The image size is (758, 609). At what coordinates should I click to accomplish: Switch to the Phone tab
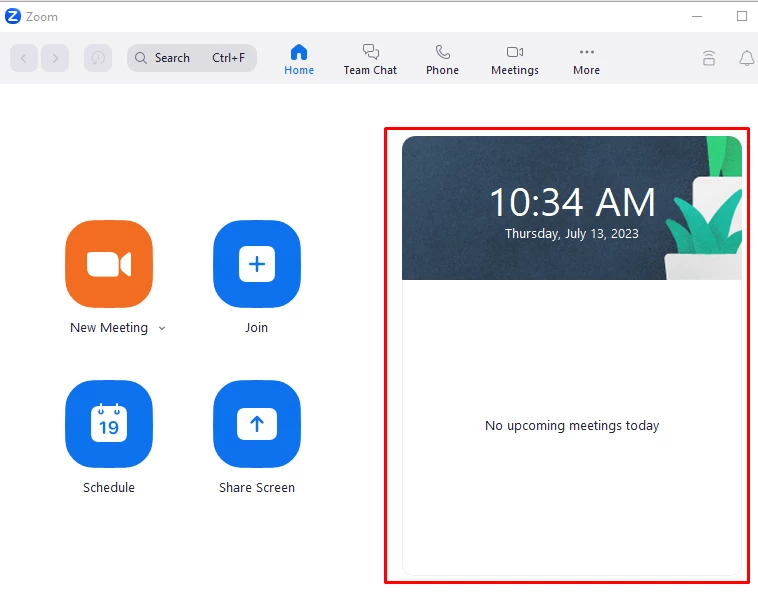(442, 59)
